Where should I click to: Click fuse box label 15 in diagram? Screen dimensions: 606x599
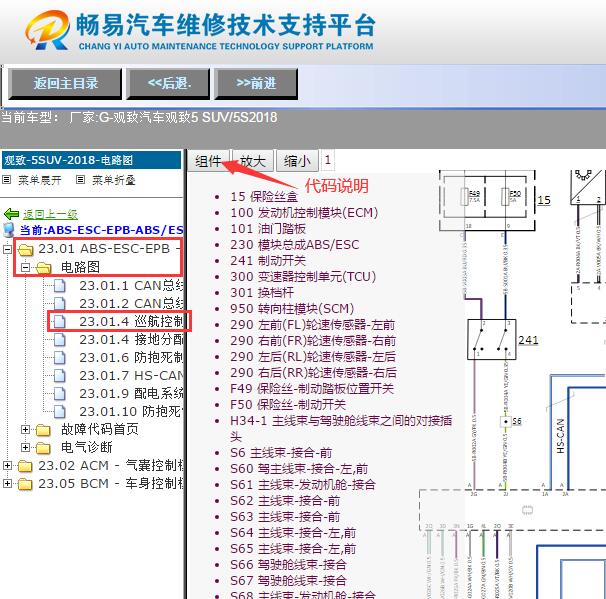544,200
